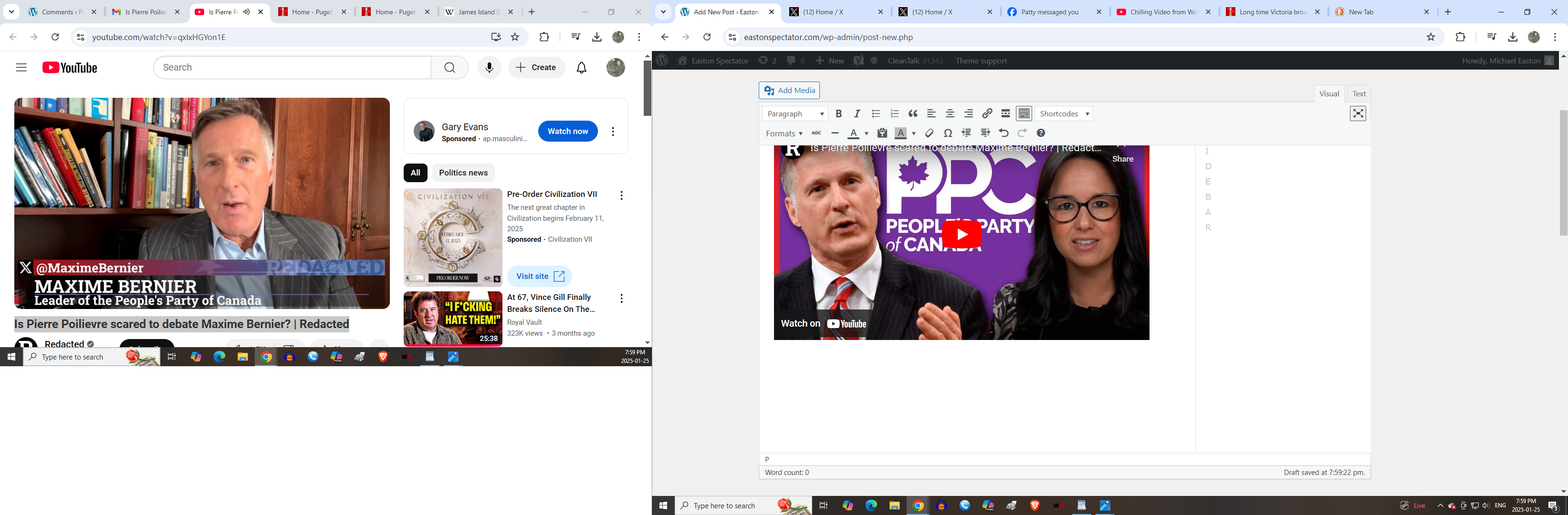This screenshot has width=1568, height=515.
Task: Select the Politics news filter chip
Action: pos(462,173)
